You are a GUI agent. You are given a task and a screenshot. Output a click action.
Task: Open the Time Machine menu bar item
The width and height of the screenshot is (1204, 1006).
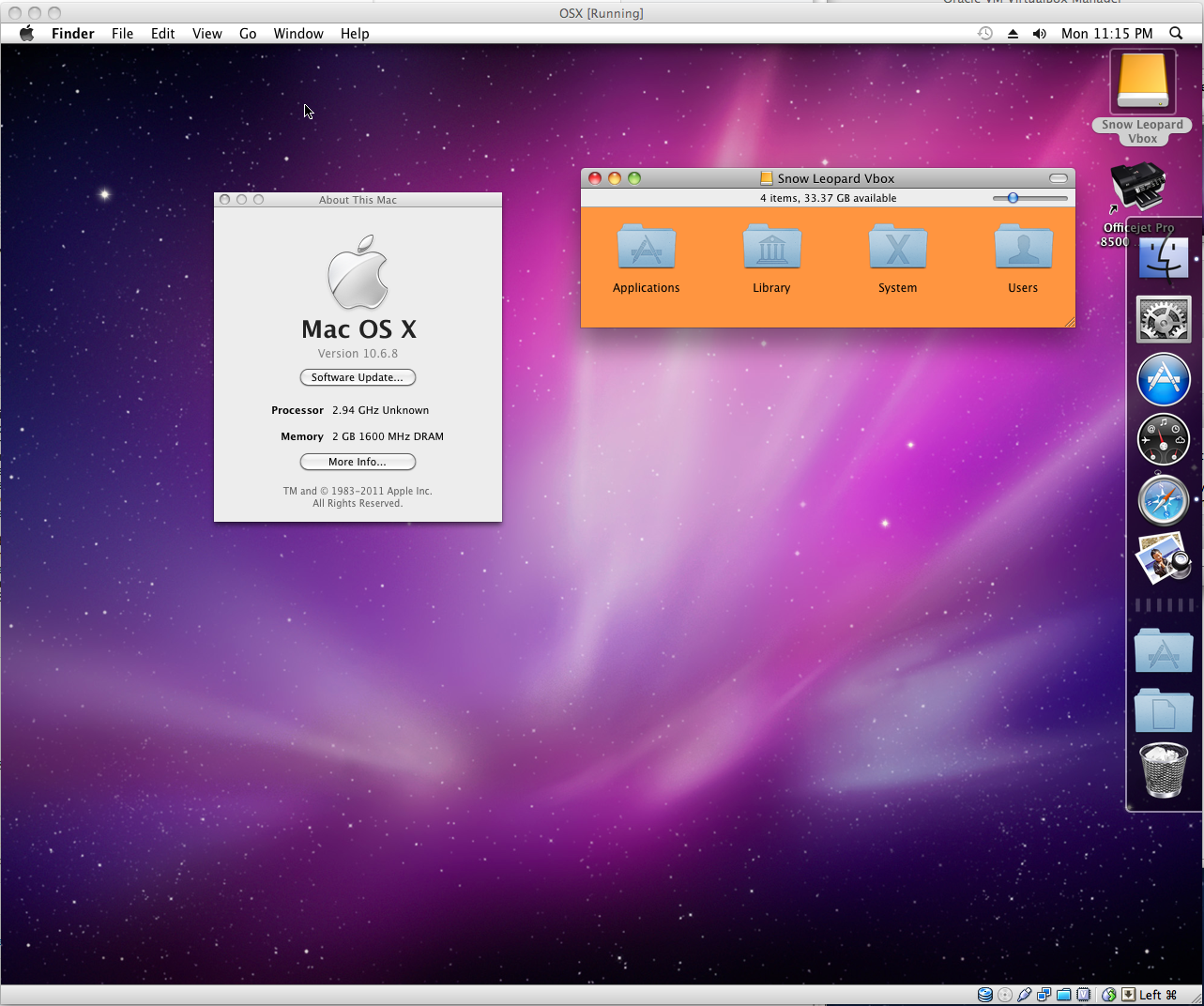985,34
